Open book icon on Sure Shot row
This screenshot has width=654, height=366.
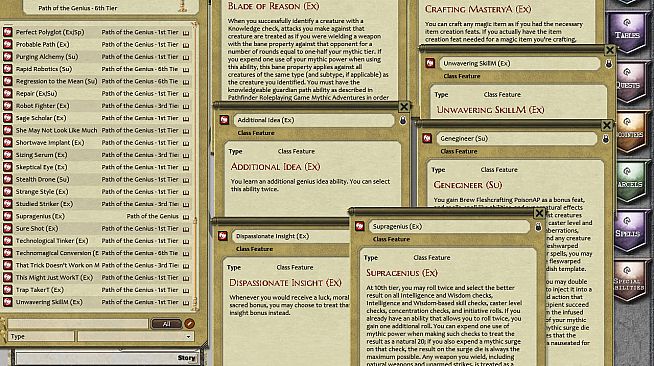click(186, 229)
